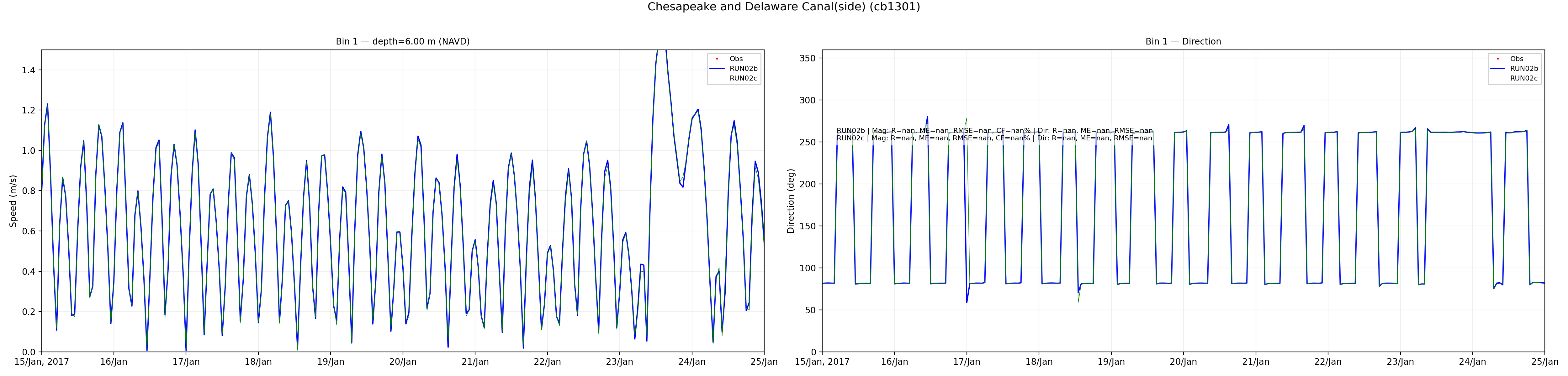Select RUN02b label in direction plot legend
1568x376 pixels.
pos(1523,69)
